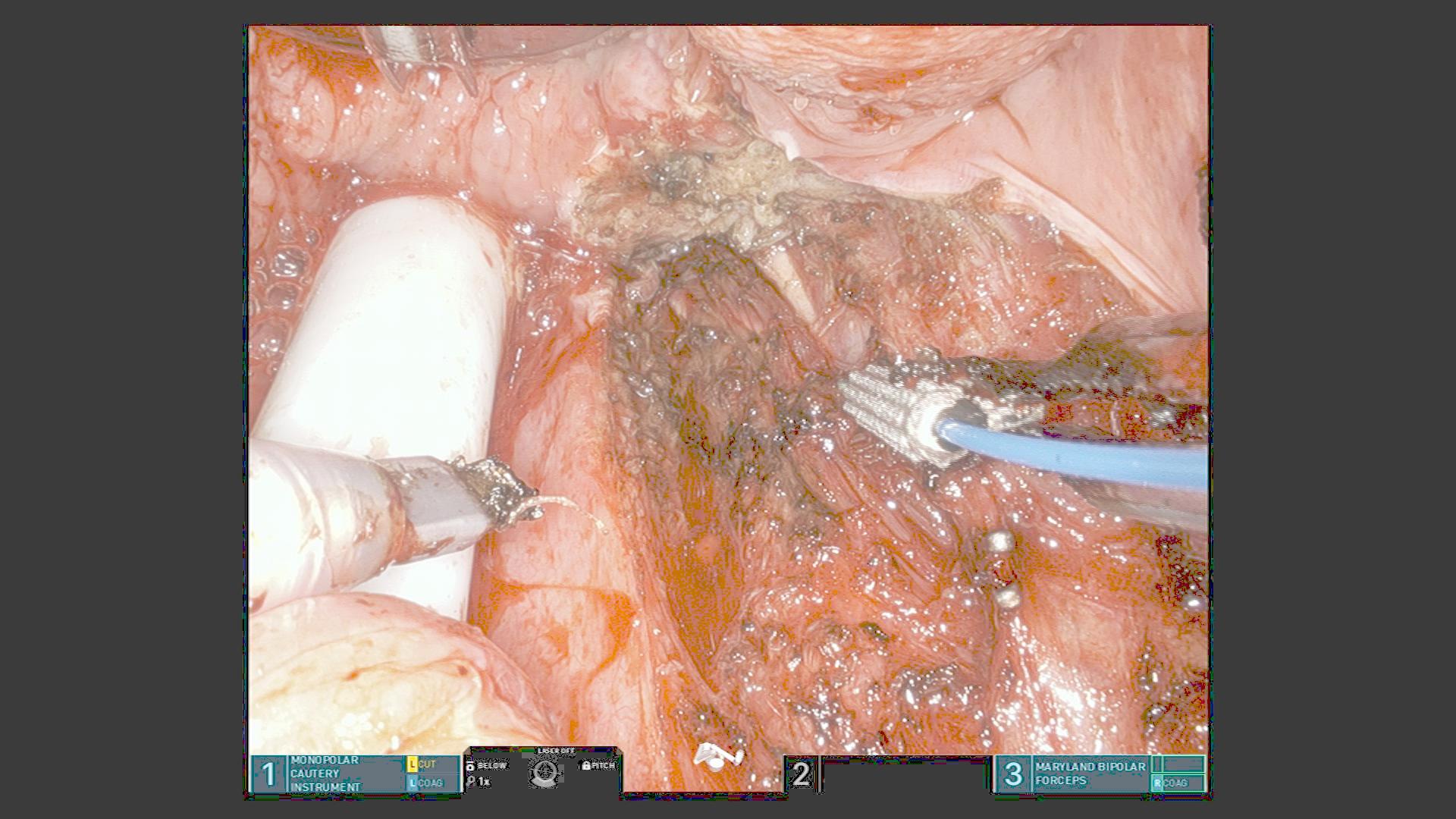Click the white patient cart arm icon
This screenshot has width=1456, height=819.
(x=718, y=756)
